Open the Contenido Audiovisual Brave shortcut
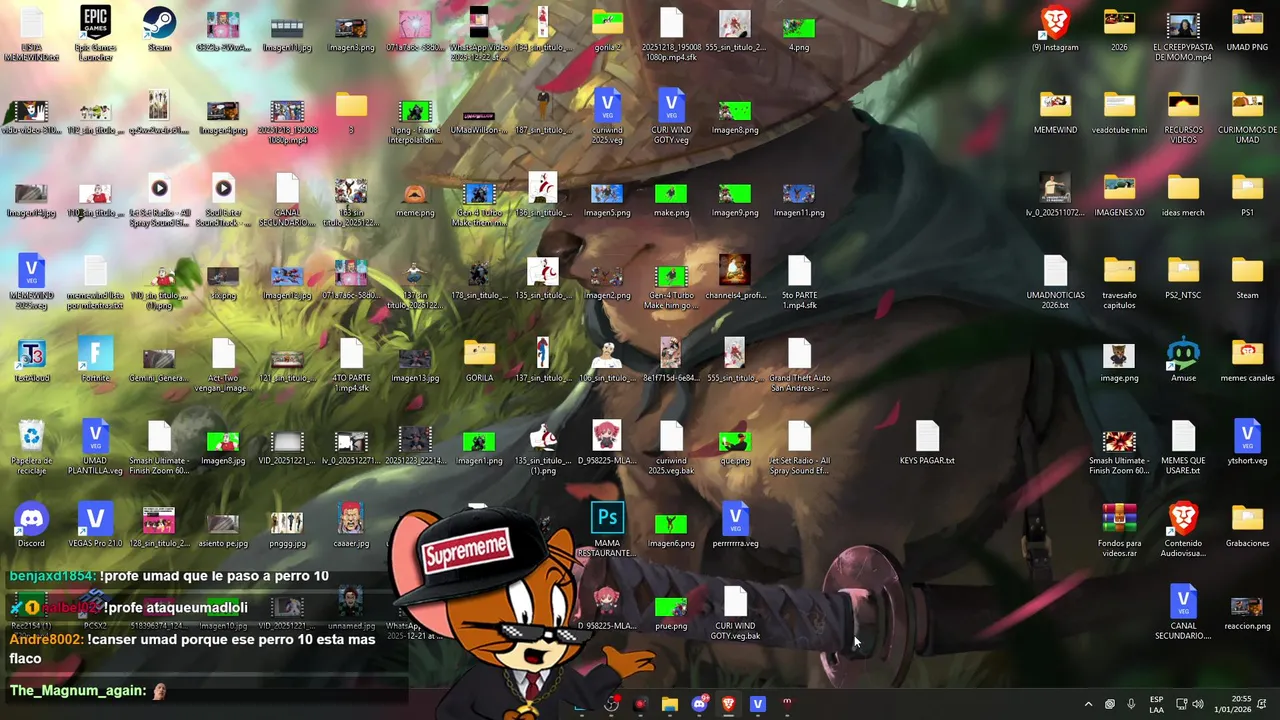 coord(1183,530)
